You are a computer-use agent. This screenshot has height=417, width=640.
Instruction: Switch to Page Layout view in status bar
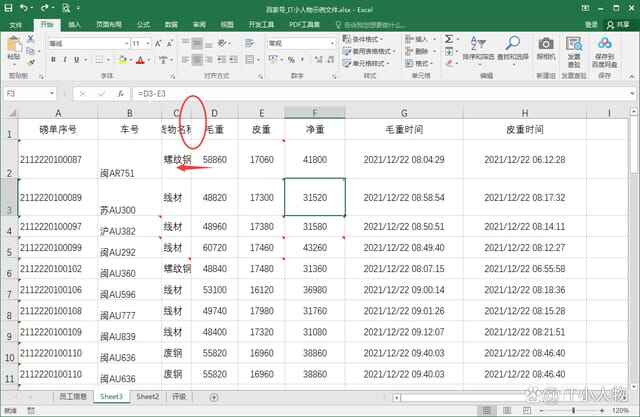(507, 410)
